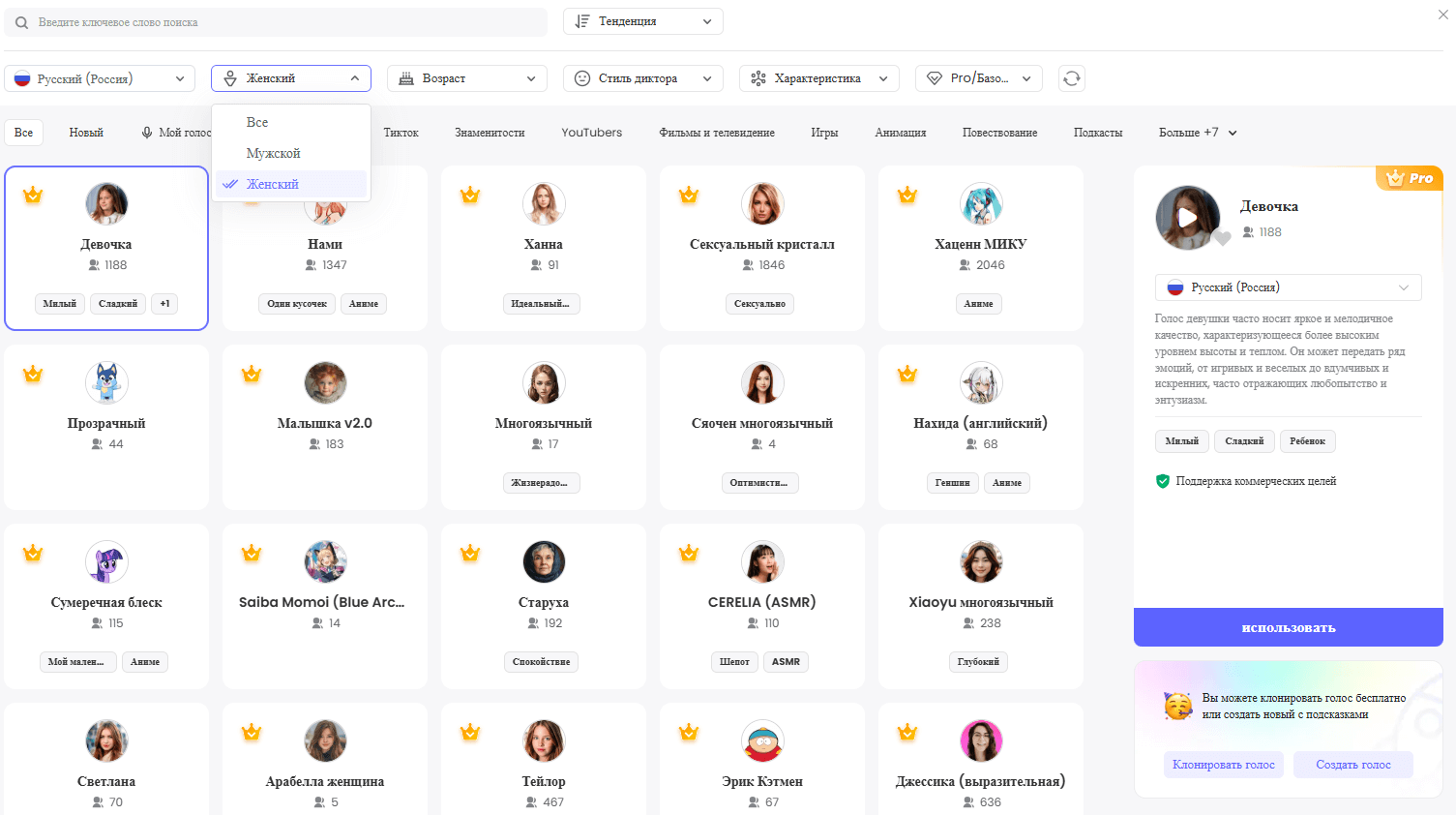Screen dimensions: 1456x815
Task: Open the Подкасты tab
Action: coord(1098,133)
